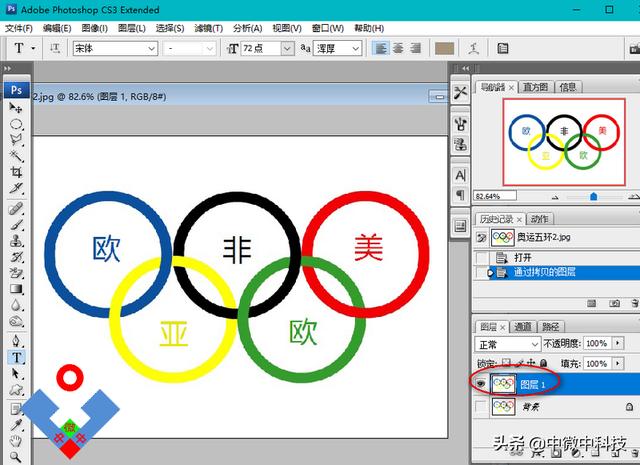Open the 窗口(W) menu

tap(328, 29)
